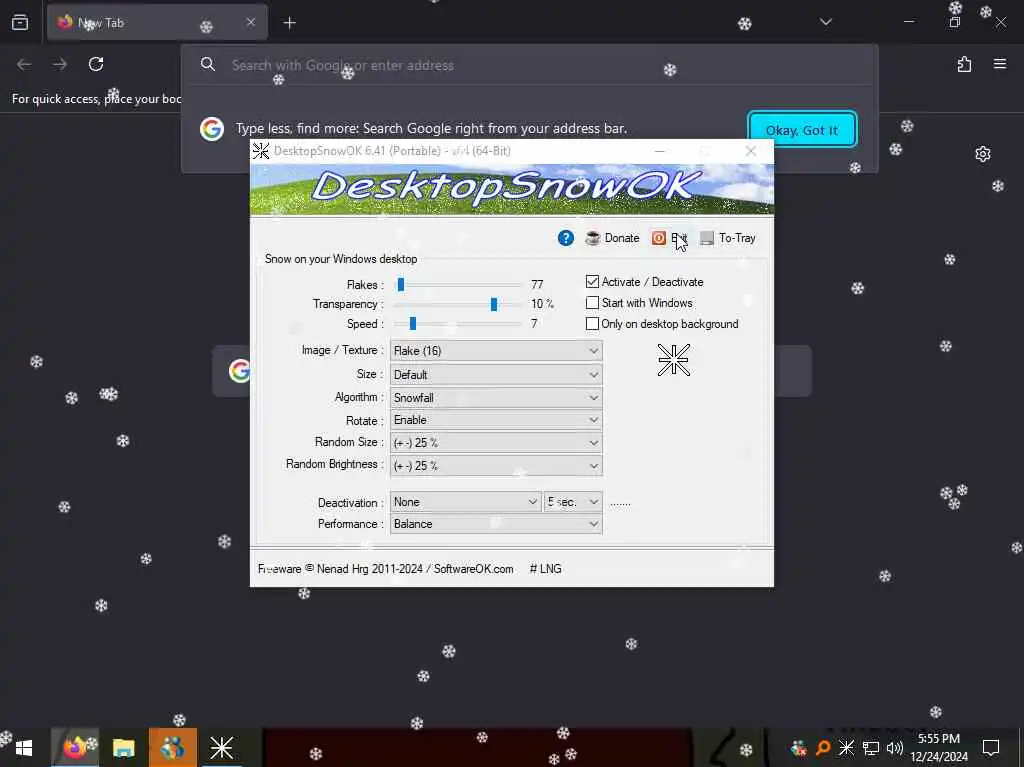Image resolution: width=1024 pixels, height=767 pixels.
Task: Expand the Algorithm dropdown showing Snowfall
Action: pos(496,397)
